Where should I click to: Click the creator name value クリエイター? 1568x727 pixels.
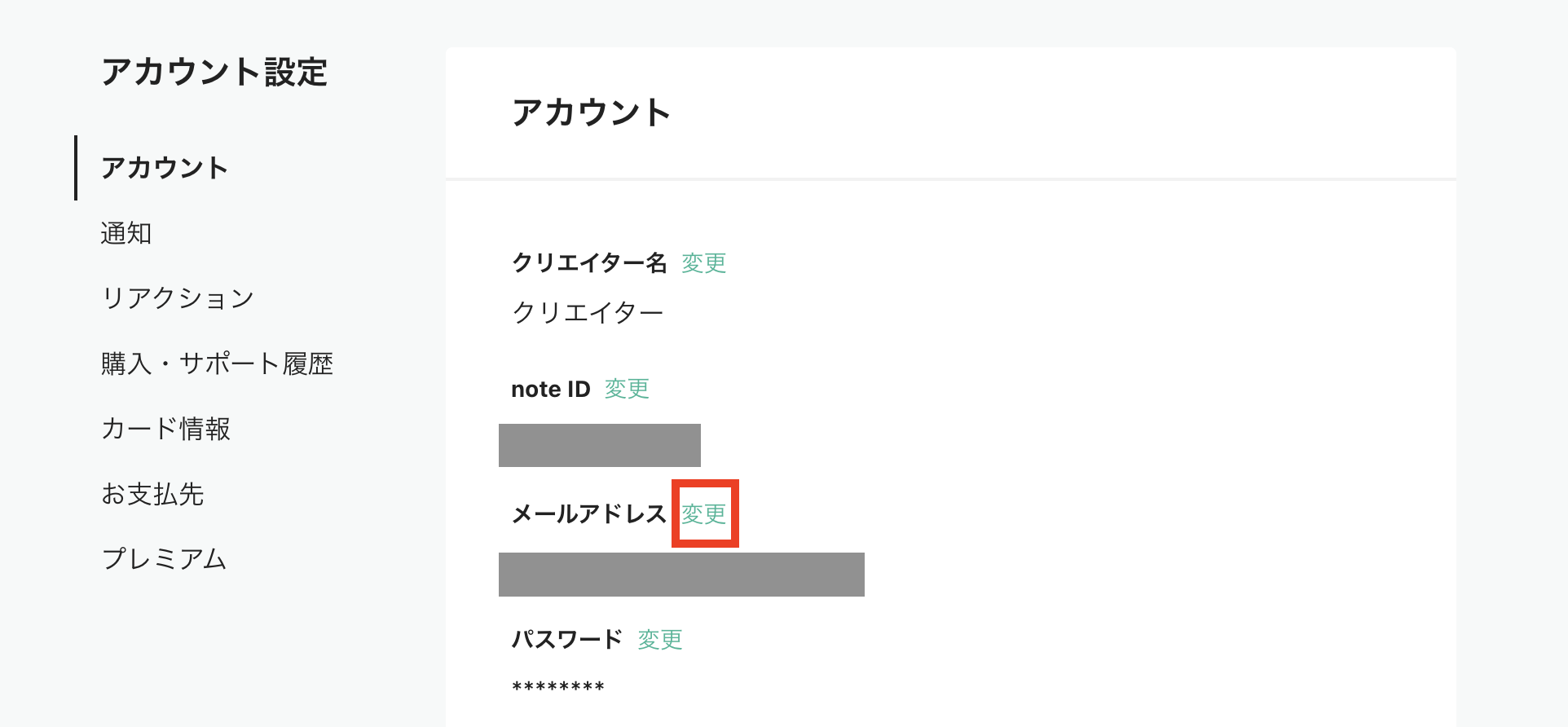click(x=588, y=313)
